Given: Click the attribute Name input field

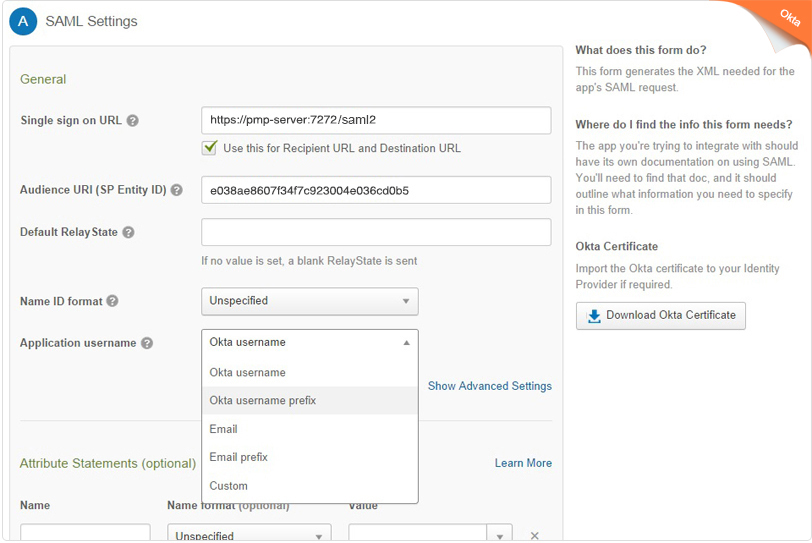Looking at the screenshot, I should pos(85,534).
